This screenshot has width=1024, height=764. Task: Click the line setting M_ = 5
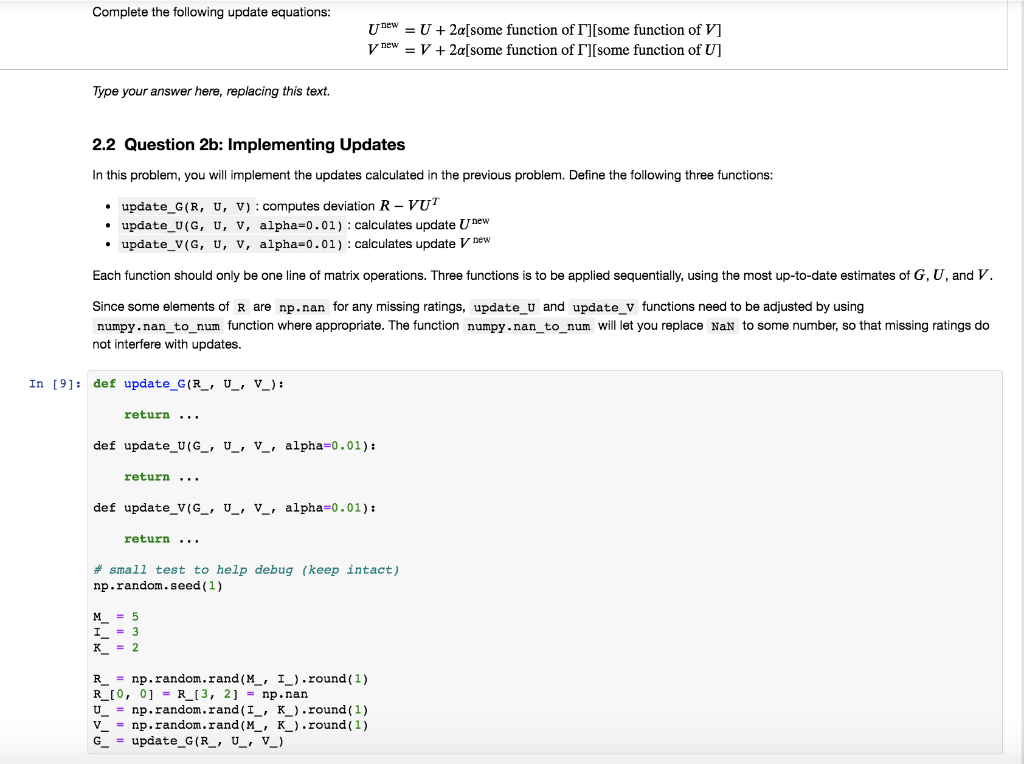pyautogui.click(x=115, y=616)
